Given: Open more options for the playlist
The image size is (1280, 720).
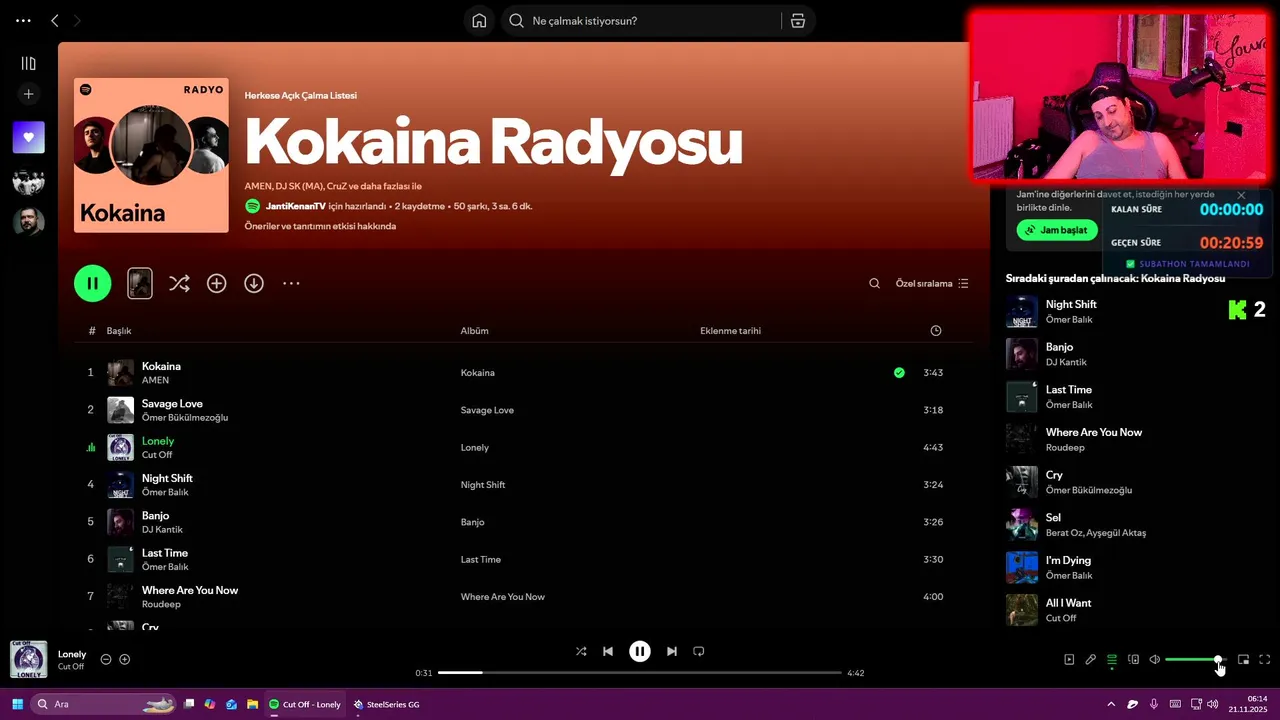Looking at the screenshot, I should [x=291, y=283].
